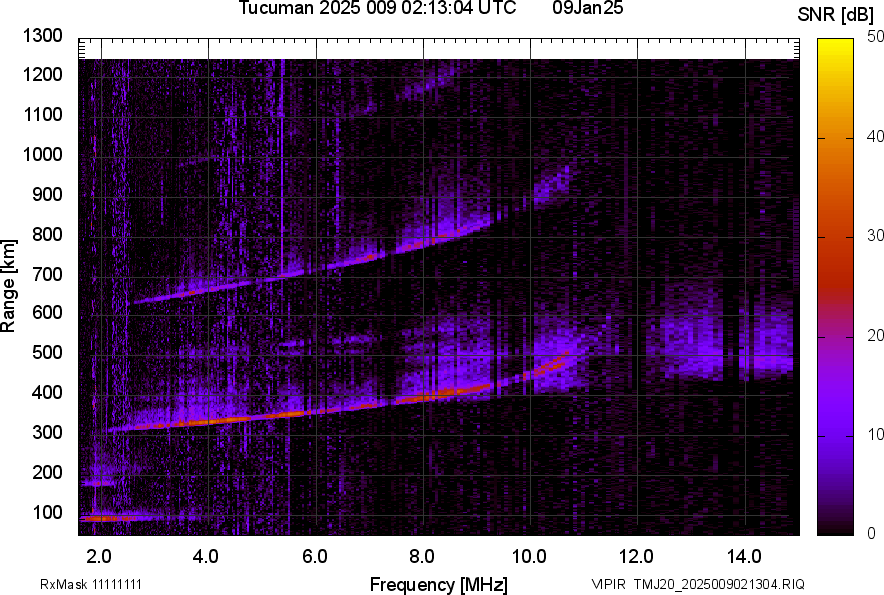Click frequency tick label 8.0
This screenshot has width=884, height=595.
(x=422, y=556)
